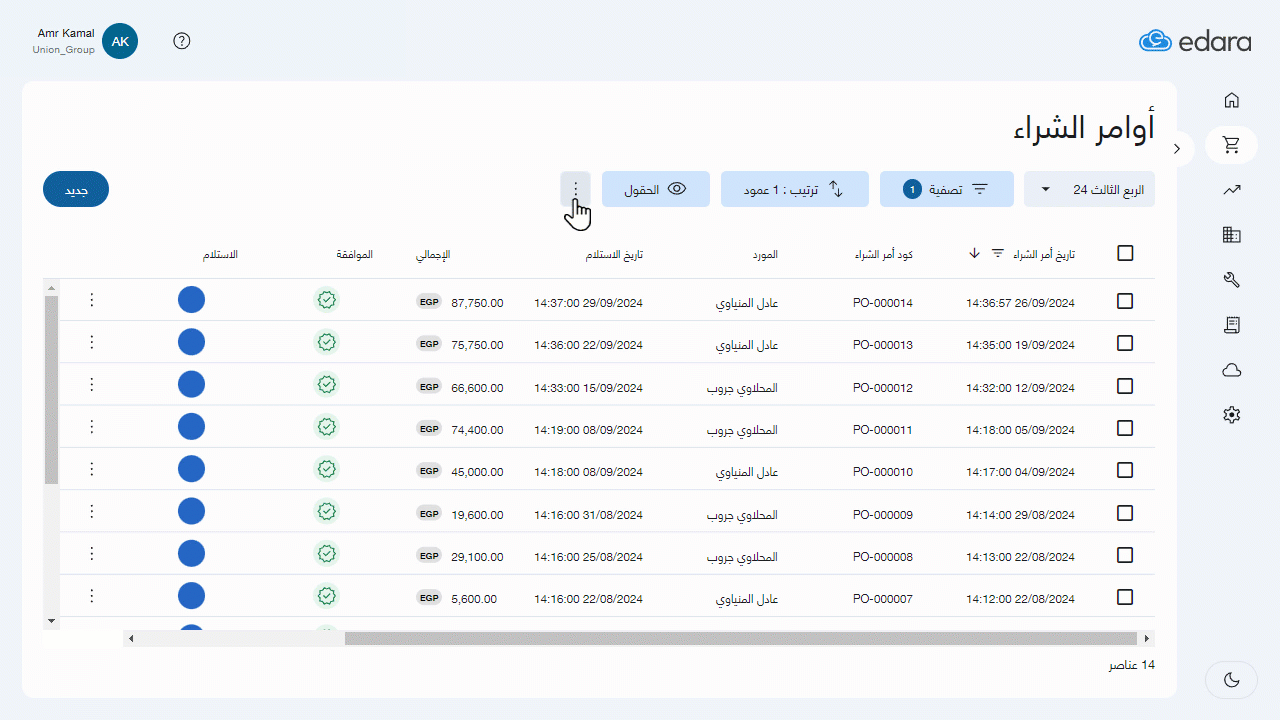Open row actions menu for PO-000011
This screenshot has height=720, width=1280.
91,427
